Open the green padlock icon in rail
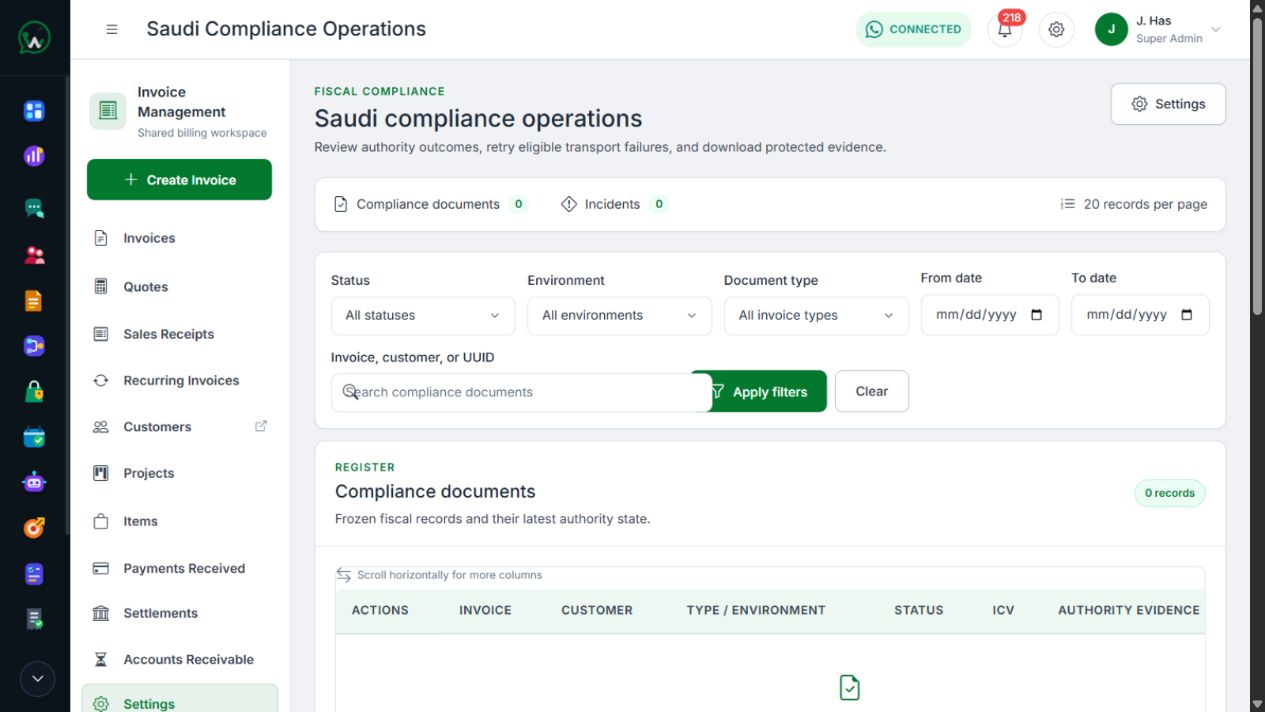Viewport: 1265px width, 712px height. [34, 391]
